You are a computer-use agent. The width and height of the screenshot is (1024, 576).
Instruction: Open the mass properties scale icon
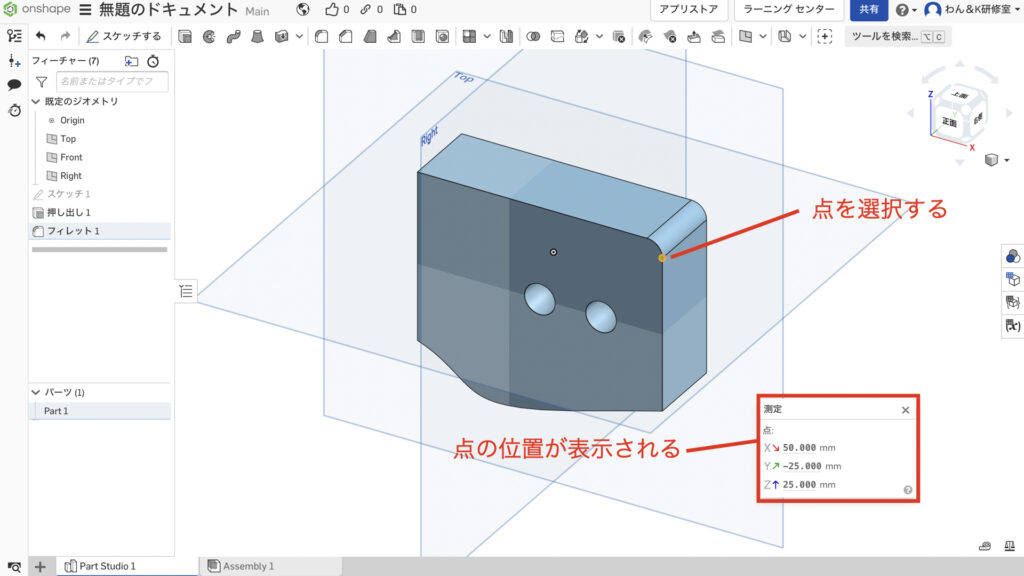(x=1010, y=546)
